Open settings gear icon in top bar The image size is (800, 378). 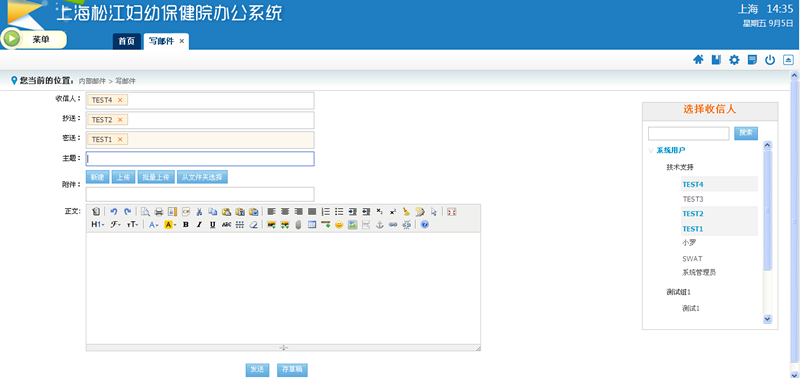point(734,60)
